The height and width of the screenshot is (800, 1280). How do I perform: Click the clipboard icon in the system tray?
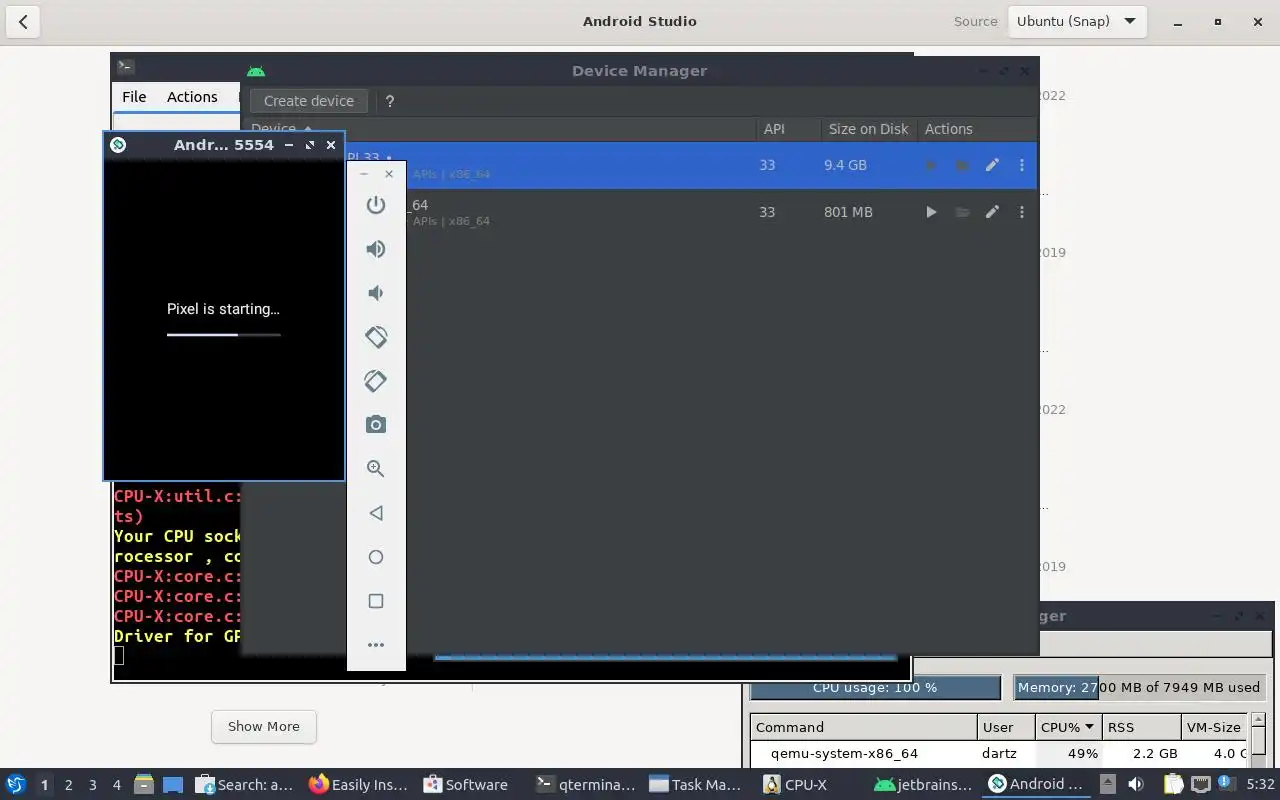(x=1171, y=785)
